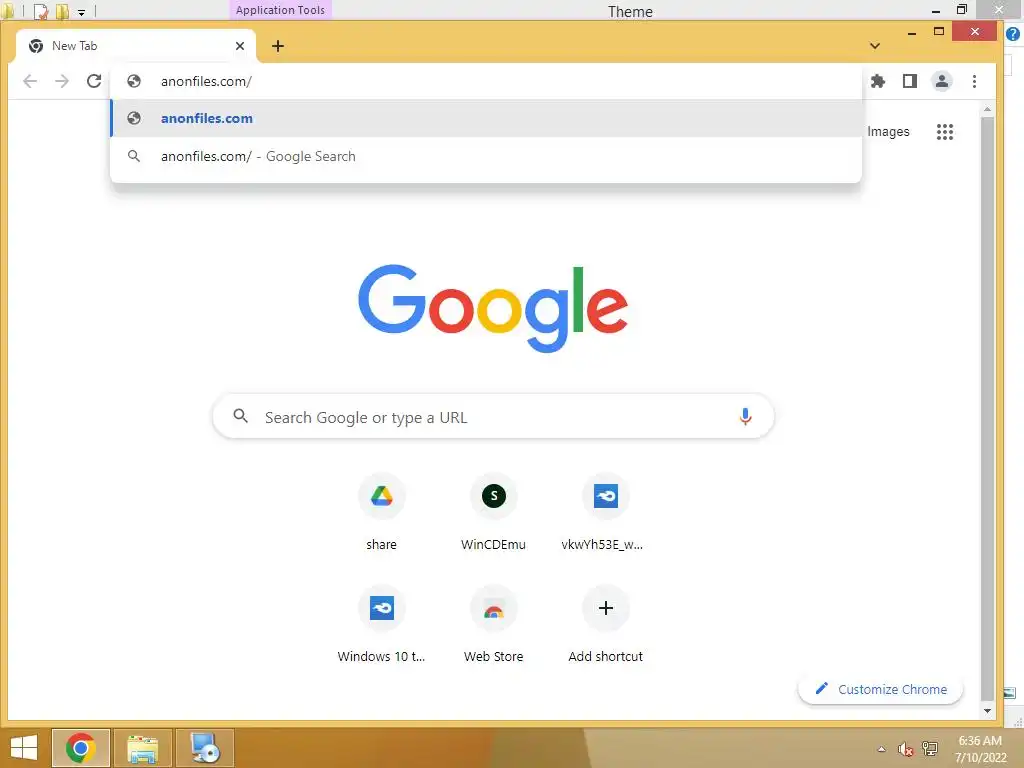Image resolution: width=1024 pixels, height=768 pixels.
Task: Click the Customize Chrome button
Action: [880, 689]
